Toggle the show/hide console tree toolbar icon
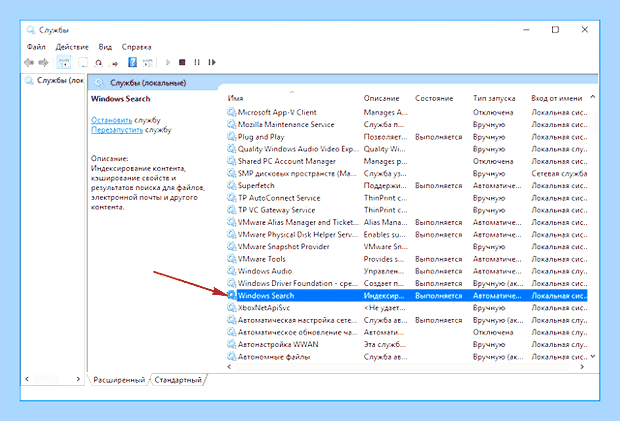Screen dimensions: 620x421 (64, 62)
